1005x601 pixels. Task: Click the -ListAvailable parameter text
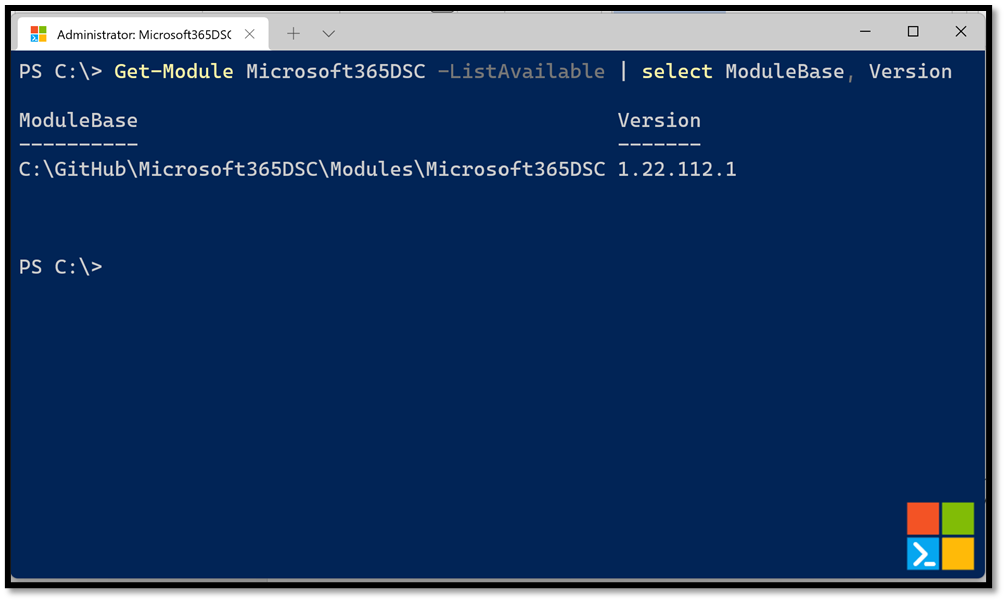[521, 71]
